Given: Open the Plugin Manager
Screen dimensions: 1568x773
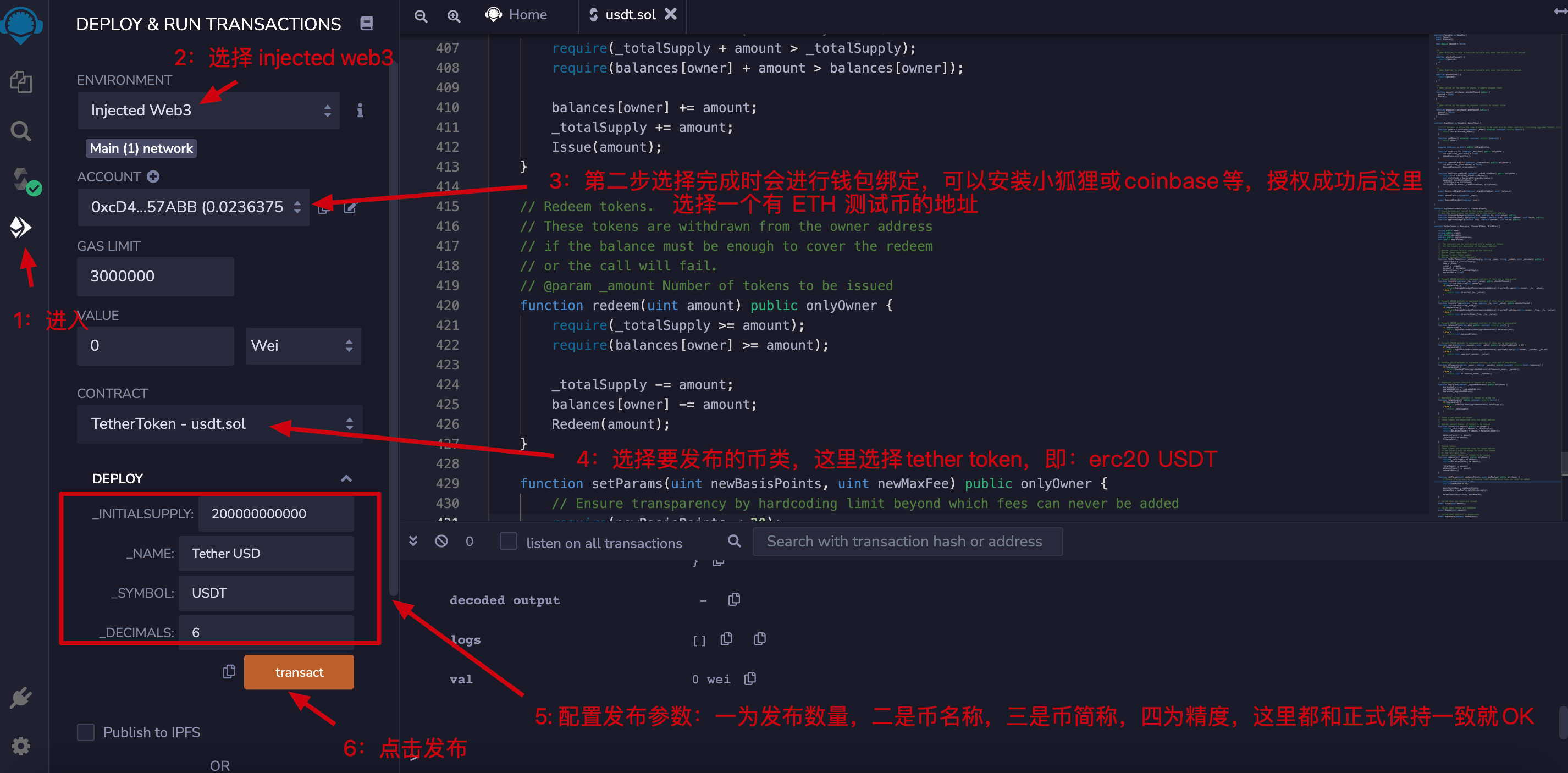Looking at the screenshot, I should point(21,697).
